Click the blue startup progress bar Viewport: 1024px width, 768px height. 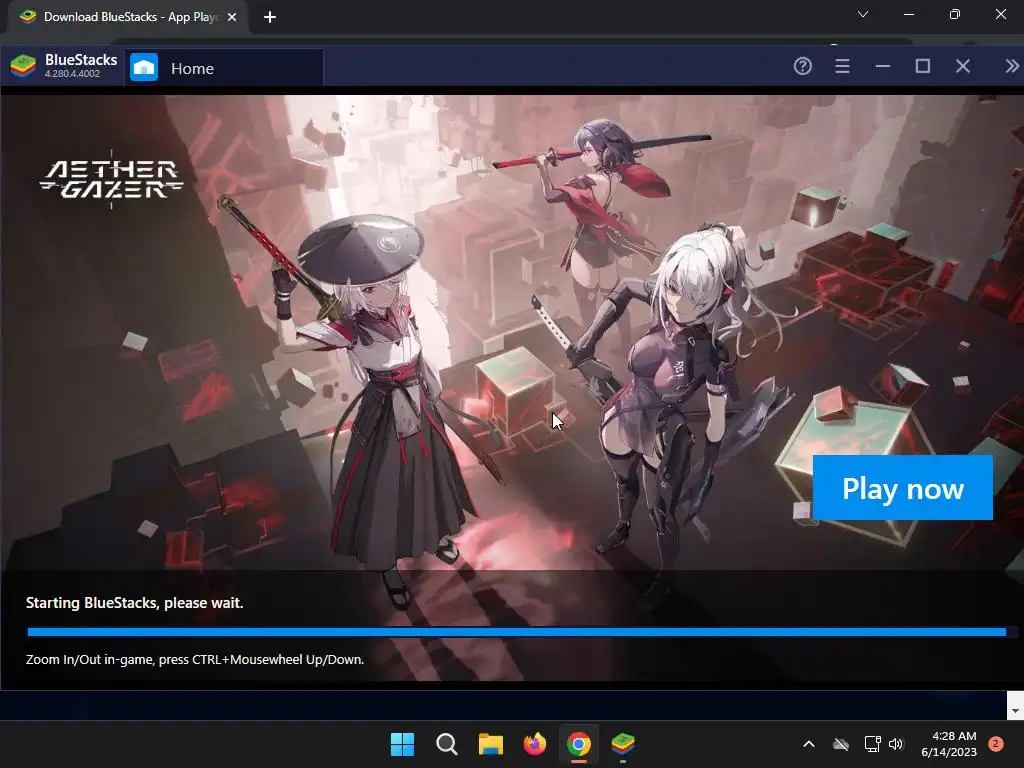[517, 632]
